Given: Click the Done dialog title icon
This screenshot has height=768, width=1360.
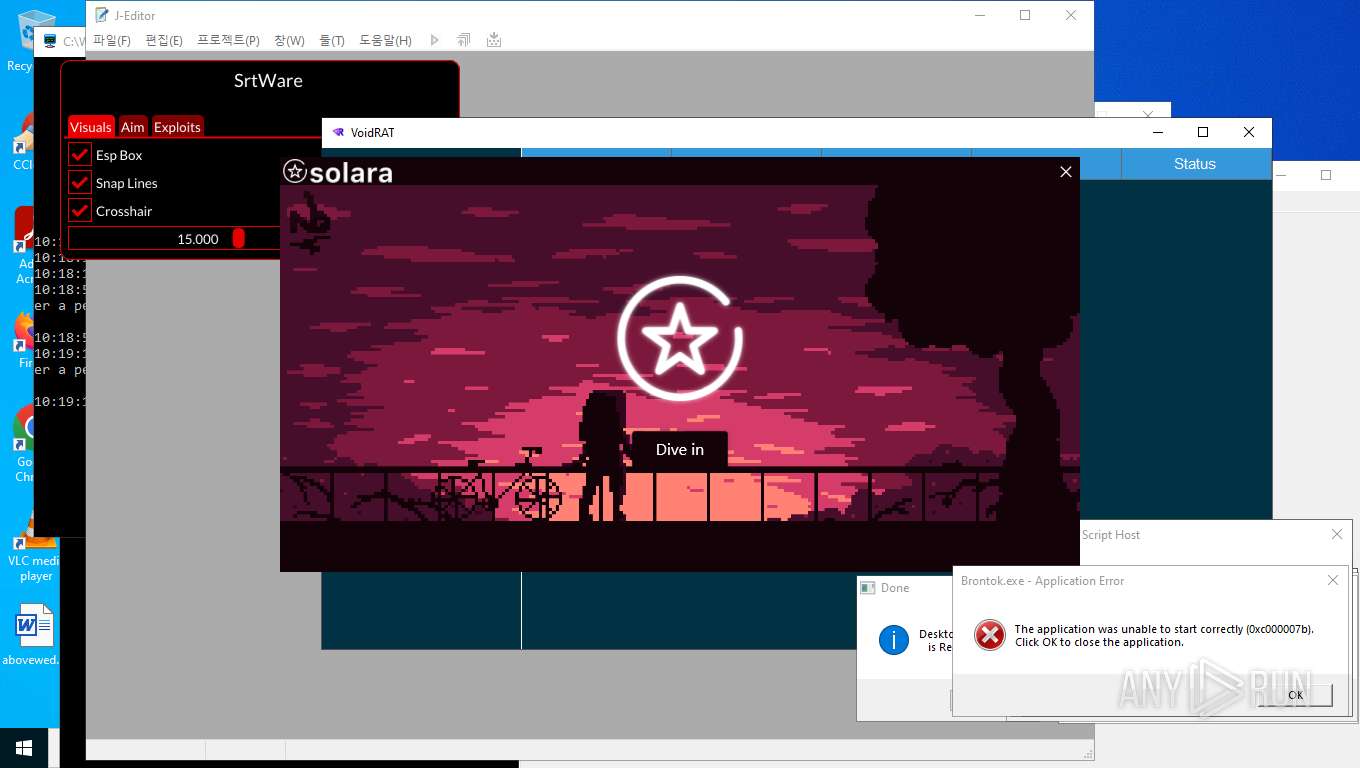Looking at the screenshot, I should tap(868, 588).
